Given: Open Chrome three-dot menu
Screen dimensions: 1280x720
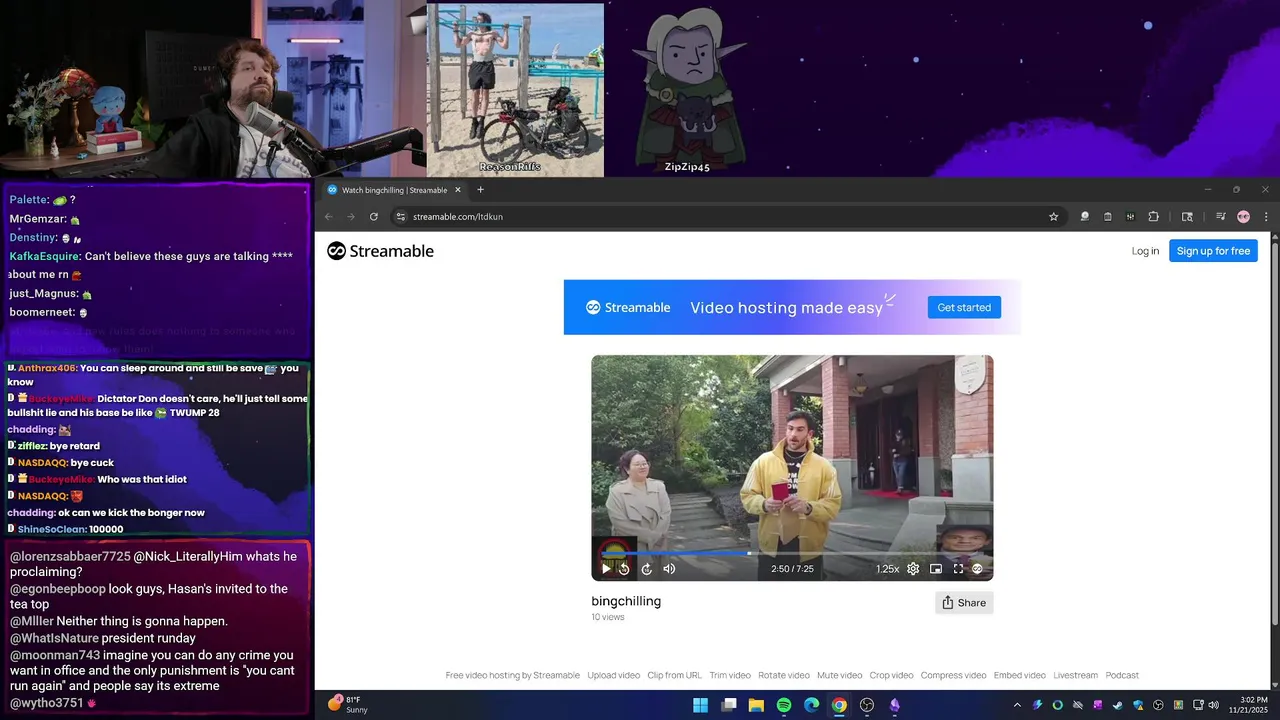Looking at the screenshot, I should [x=1266, y=216].
